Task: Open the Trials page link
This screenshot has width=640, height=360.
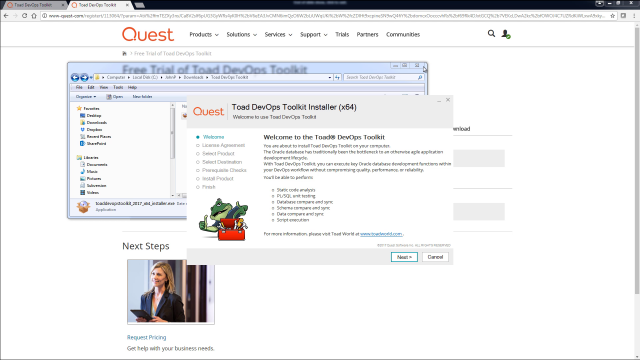Action: point(342,35)
